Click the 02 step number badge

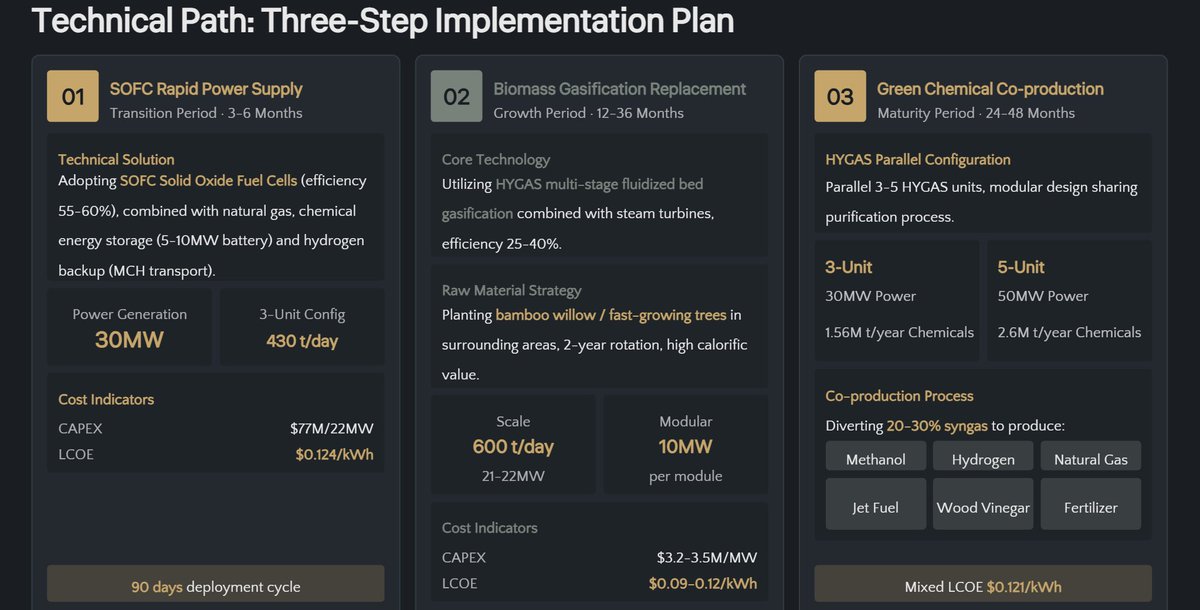coord(457,96)
